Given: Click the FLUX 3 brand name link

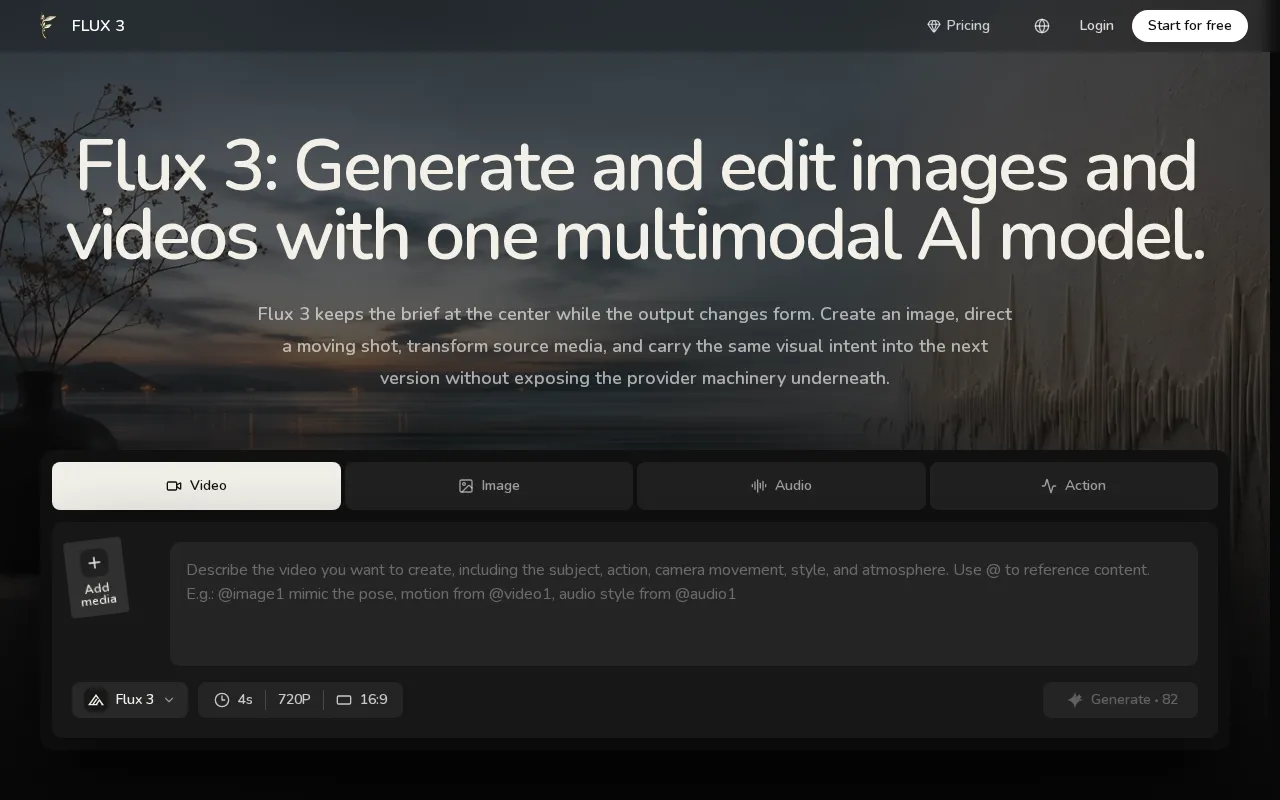Looking at the screenshot, I should 98,26.
